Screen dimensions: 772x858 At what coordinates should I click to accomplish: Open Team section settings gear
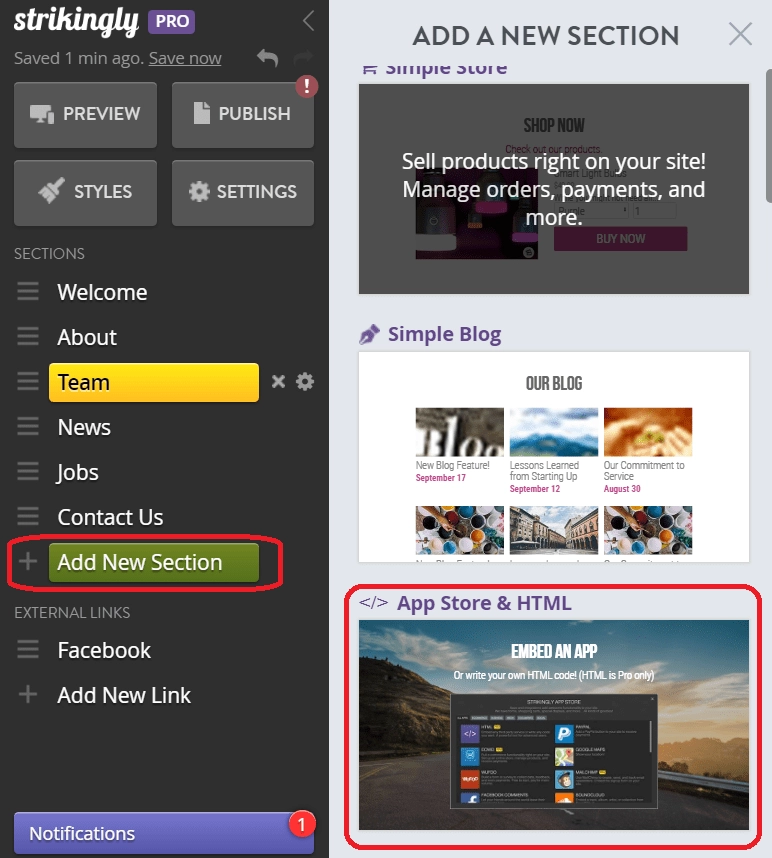coord(305,381)
